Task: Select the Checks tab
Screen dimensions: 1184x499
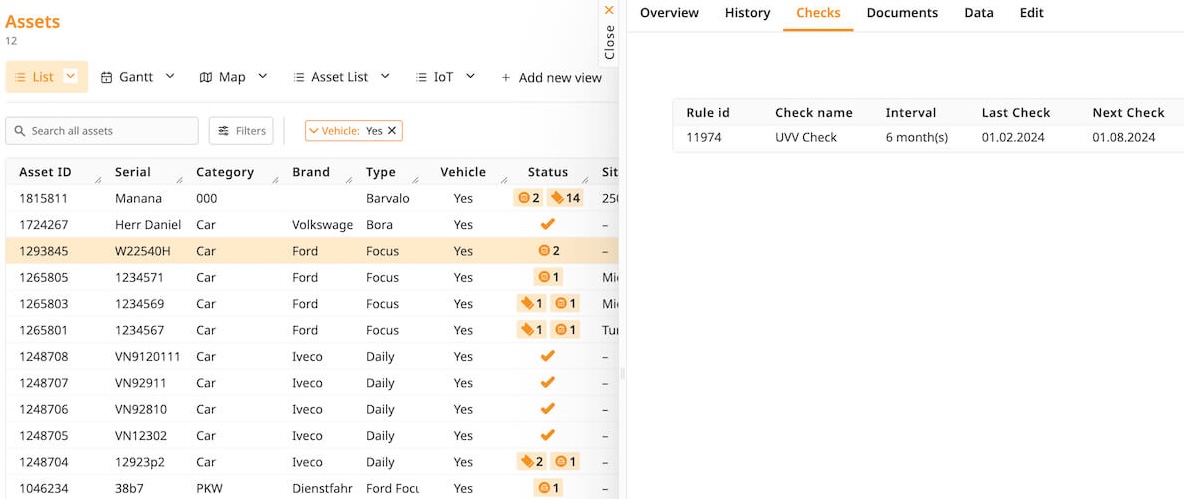Action: point(819,13)
